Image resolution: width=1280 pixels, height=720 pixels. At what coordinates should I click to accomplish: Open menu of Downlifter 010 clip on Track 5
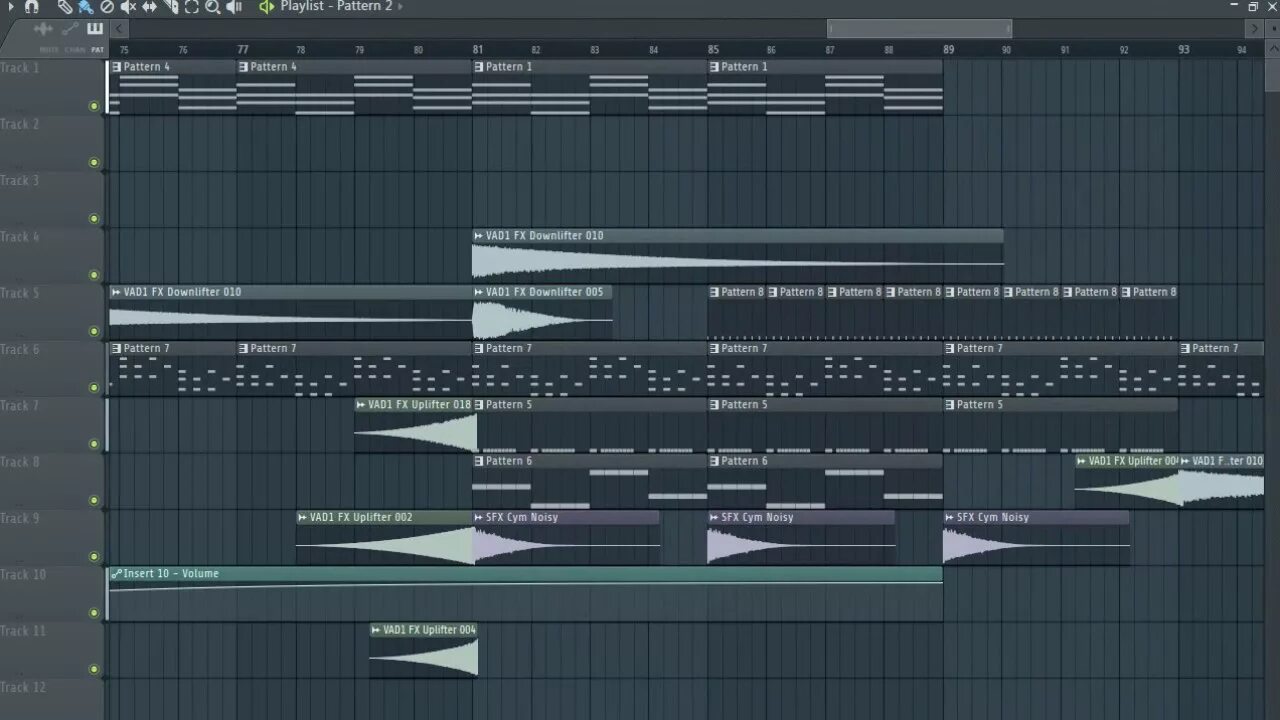click(117, 292)
